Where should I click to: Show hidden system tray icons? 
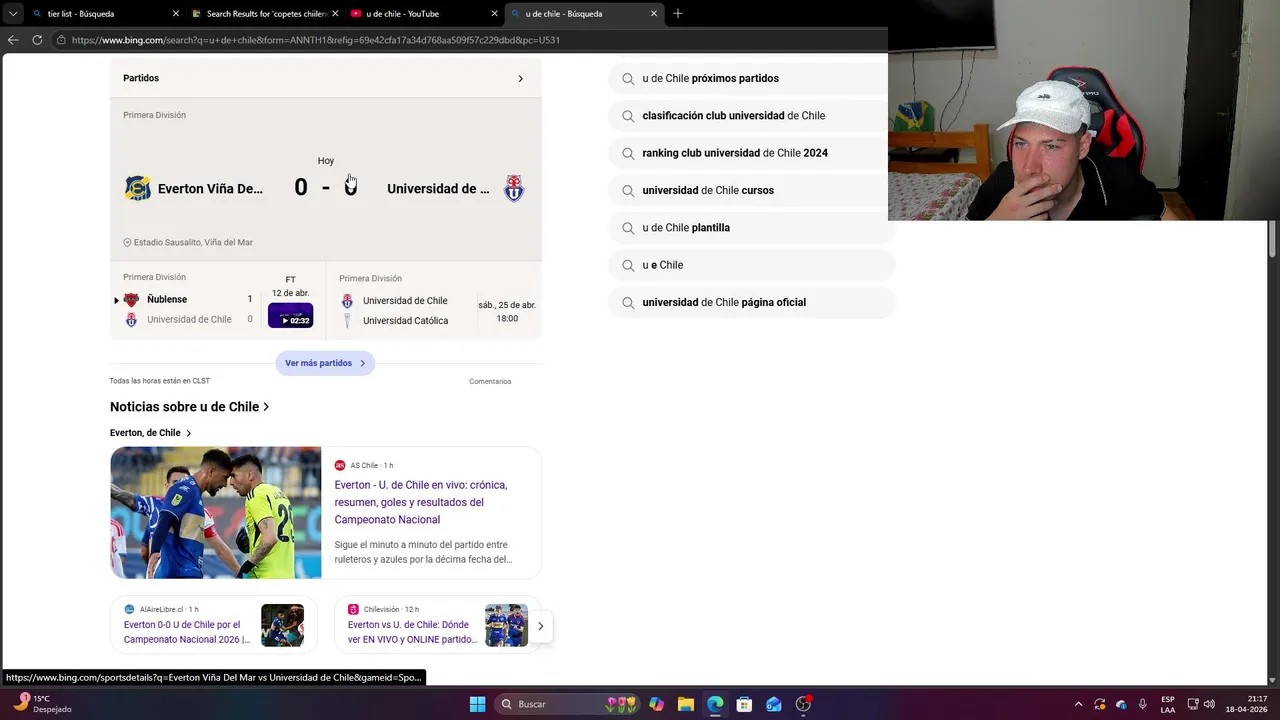click(x=1078, y=704)
